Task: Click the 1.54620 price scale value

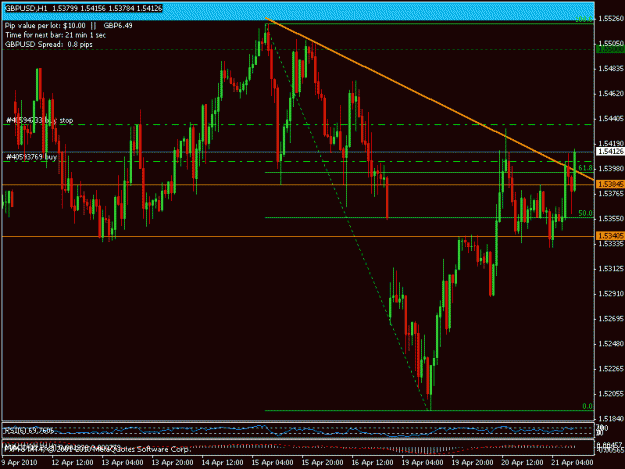Action: [611, 94]
